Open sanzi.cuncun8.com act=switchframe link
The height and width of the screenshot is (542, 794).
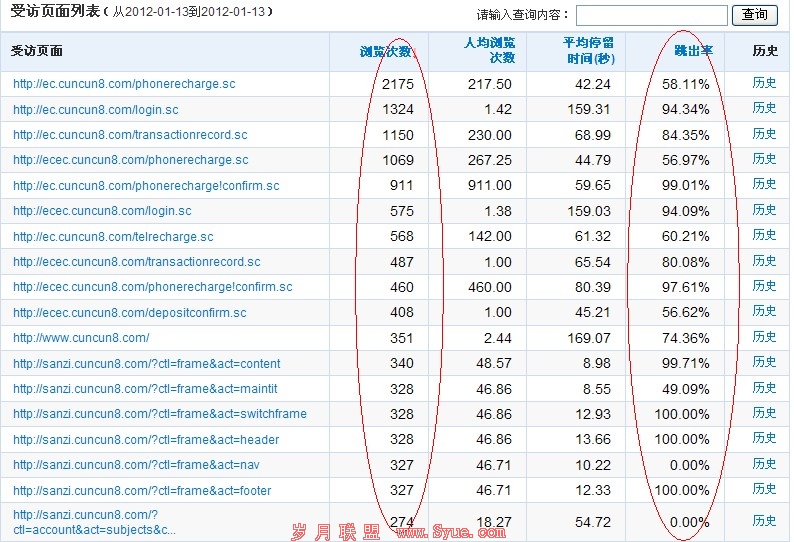160,414
